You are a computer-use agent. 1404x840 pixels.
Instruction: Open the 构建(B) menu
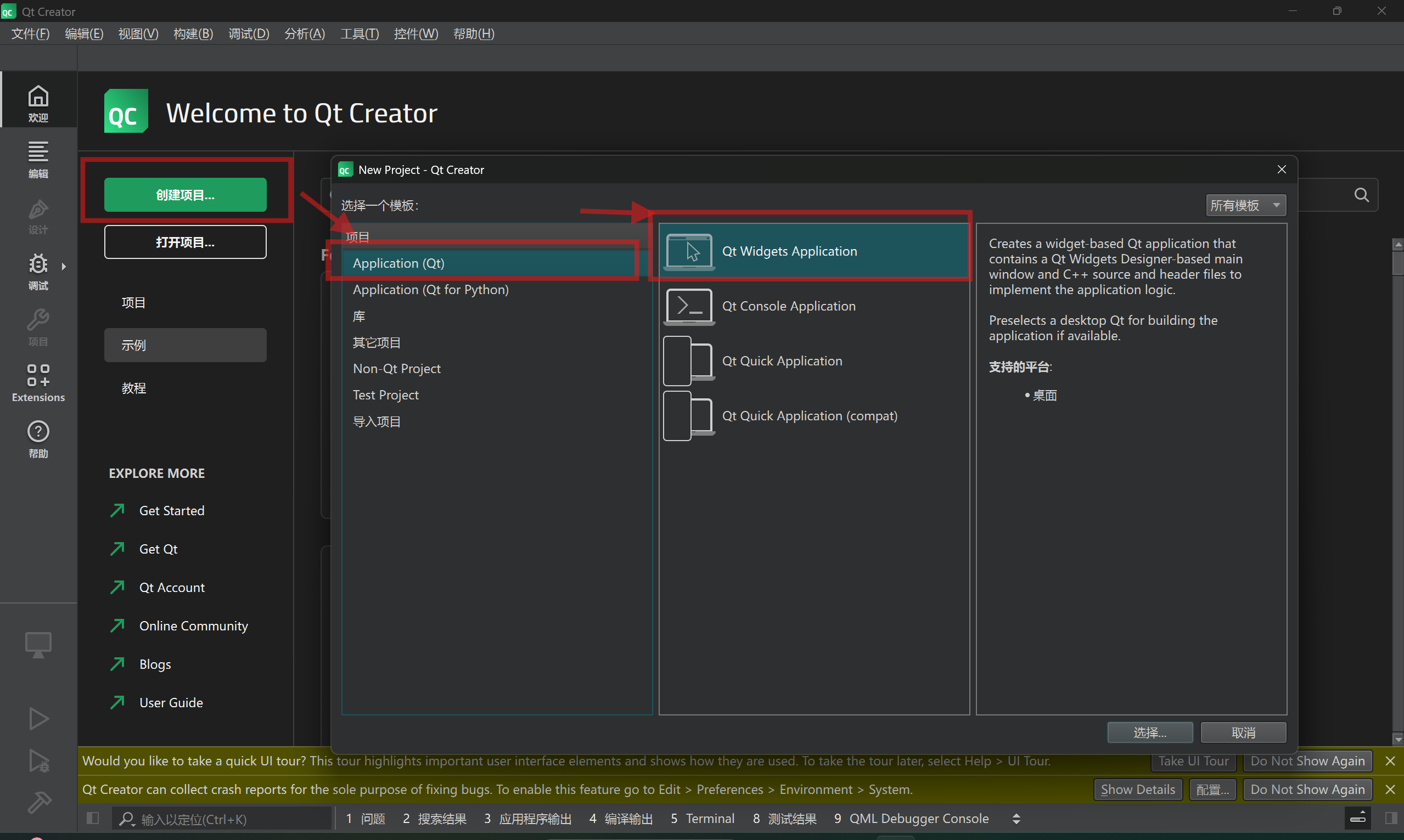point(193,34)
